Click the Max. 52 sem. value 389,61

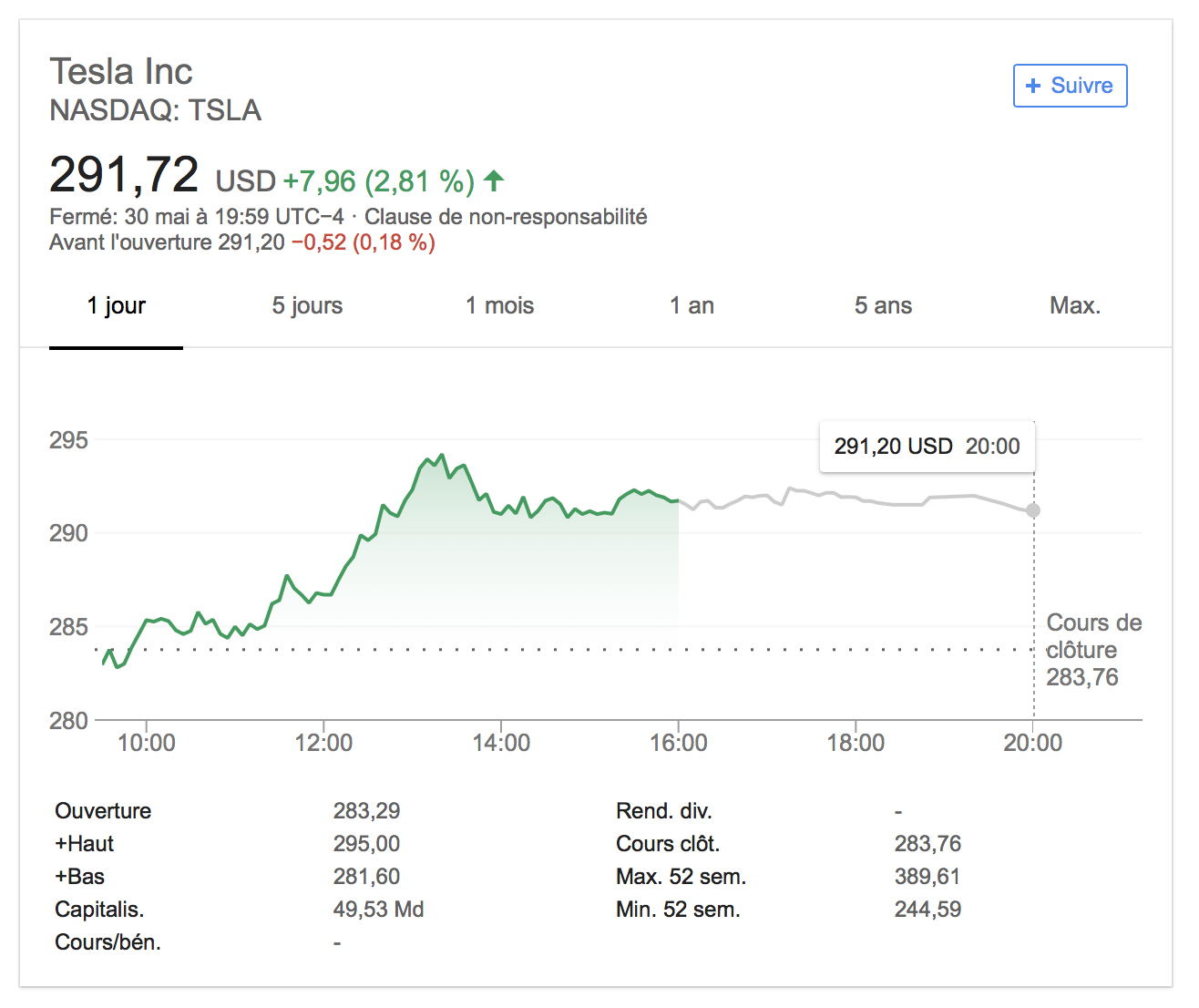coord(927,877)
